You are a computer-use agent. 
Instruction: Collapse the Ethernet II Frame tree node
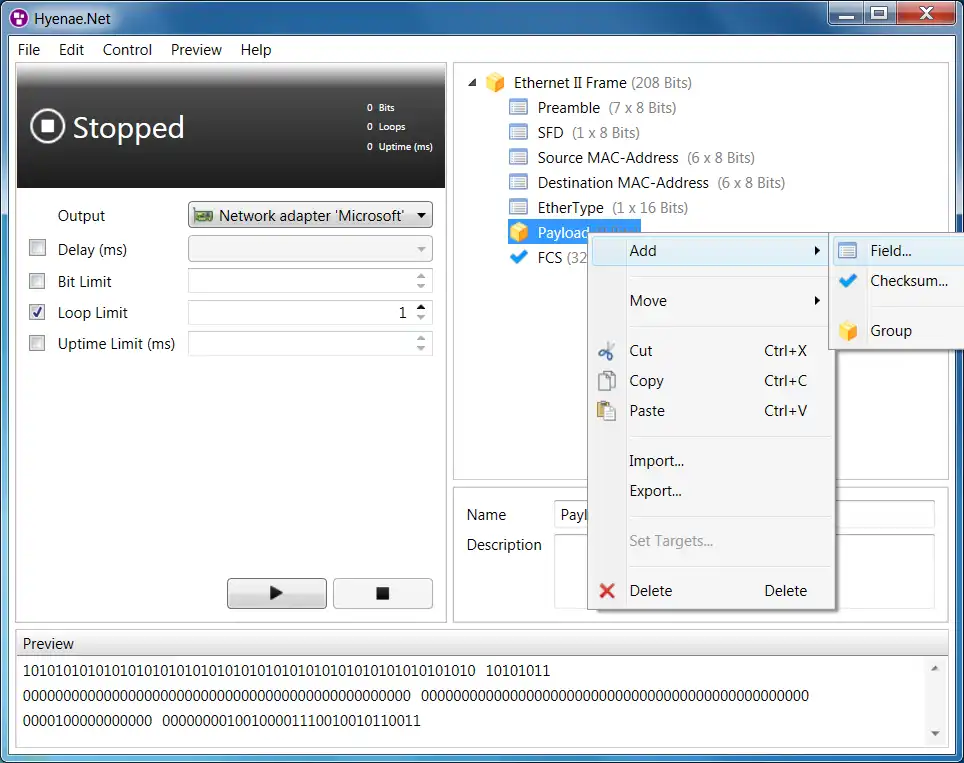(x=472, y=82)
